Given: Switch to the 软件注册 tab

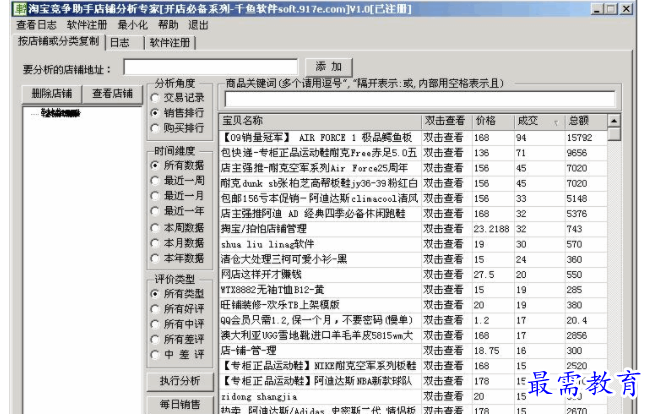Looking at the screenshot, I should 170,43.
